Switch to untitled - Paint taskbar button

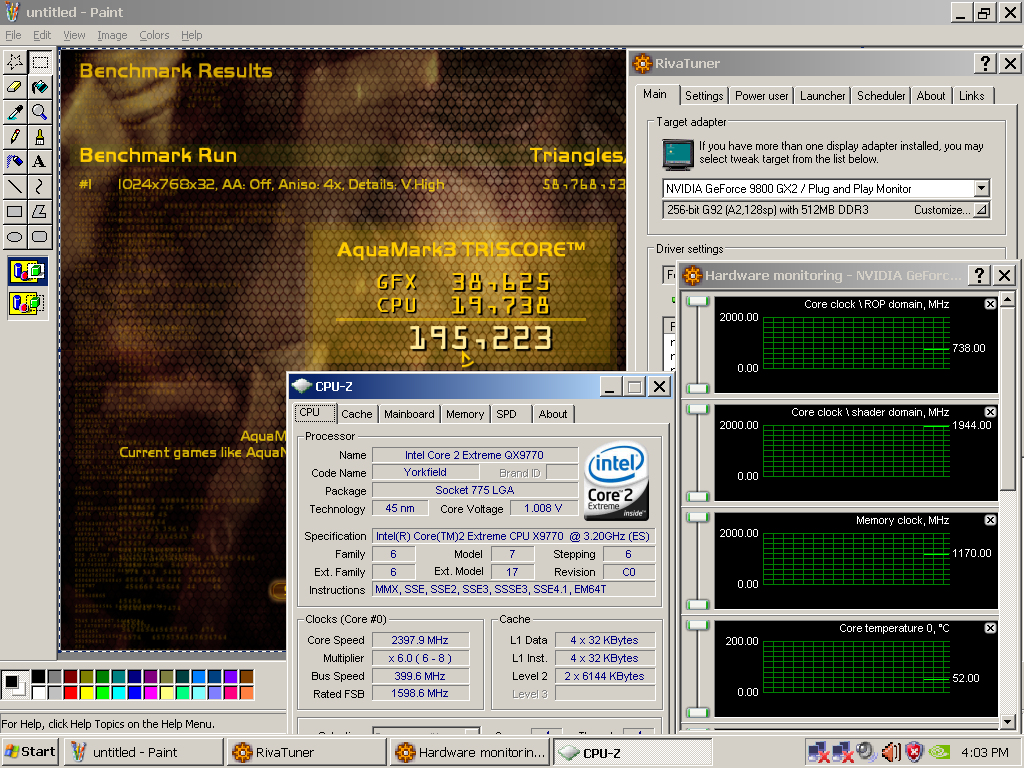click(143, 752)
